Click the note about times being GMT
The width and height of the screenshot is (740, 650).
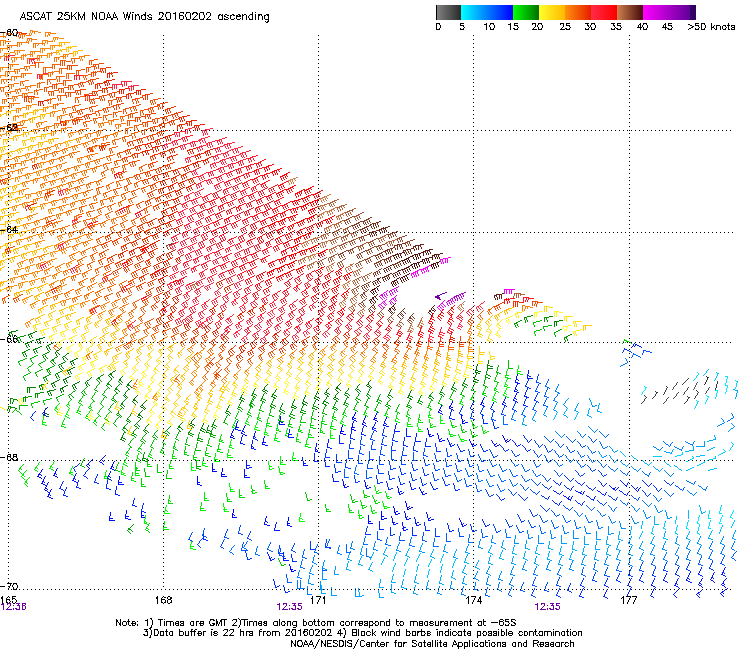[x=316, y=623]
